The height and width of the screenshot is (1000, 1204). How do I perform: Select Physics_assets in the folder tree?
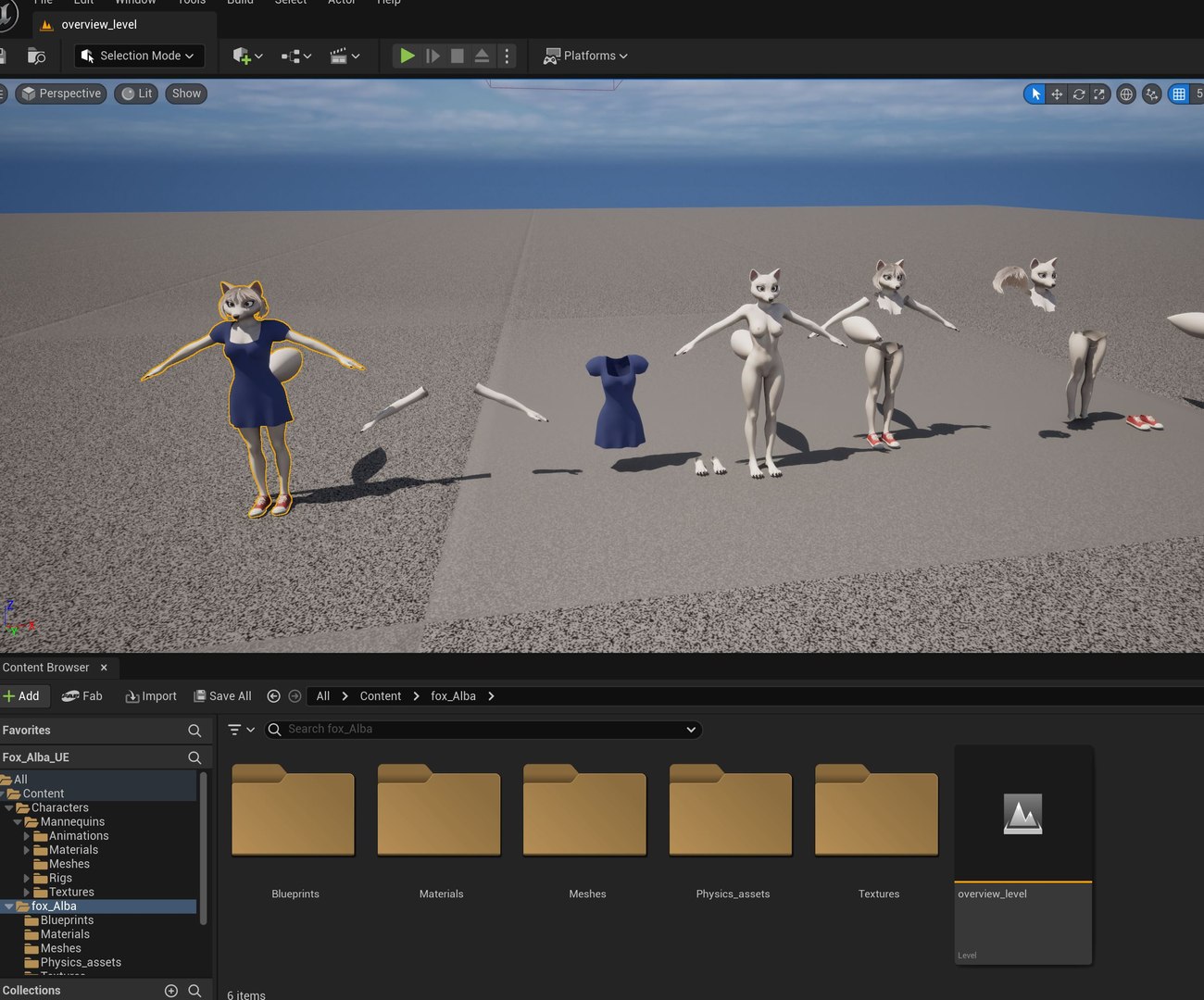(81, 963)
